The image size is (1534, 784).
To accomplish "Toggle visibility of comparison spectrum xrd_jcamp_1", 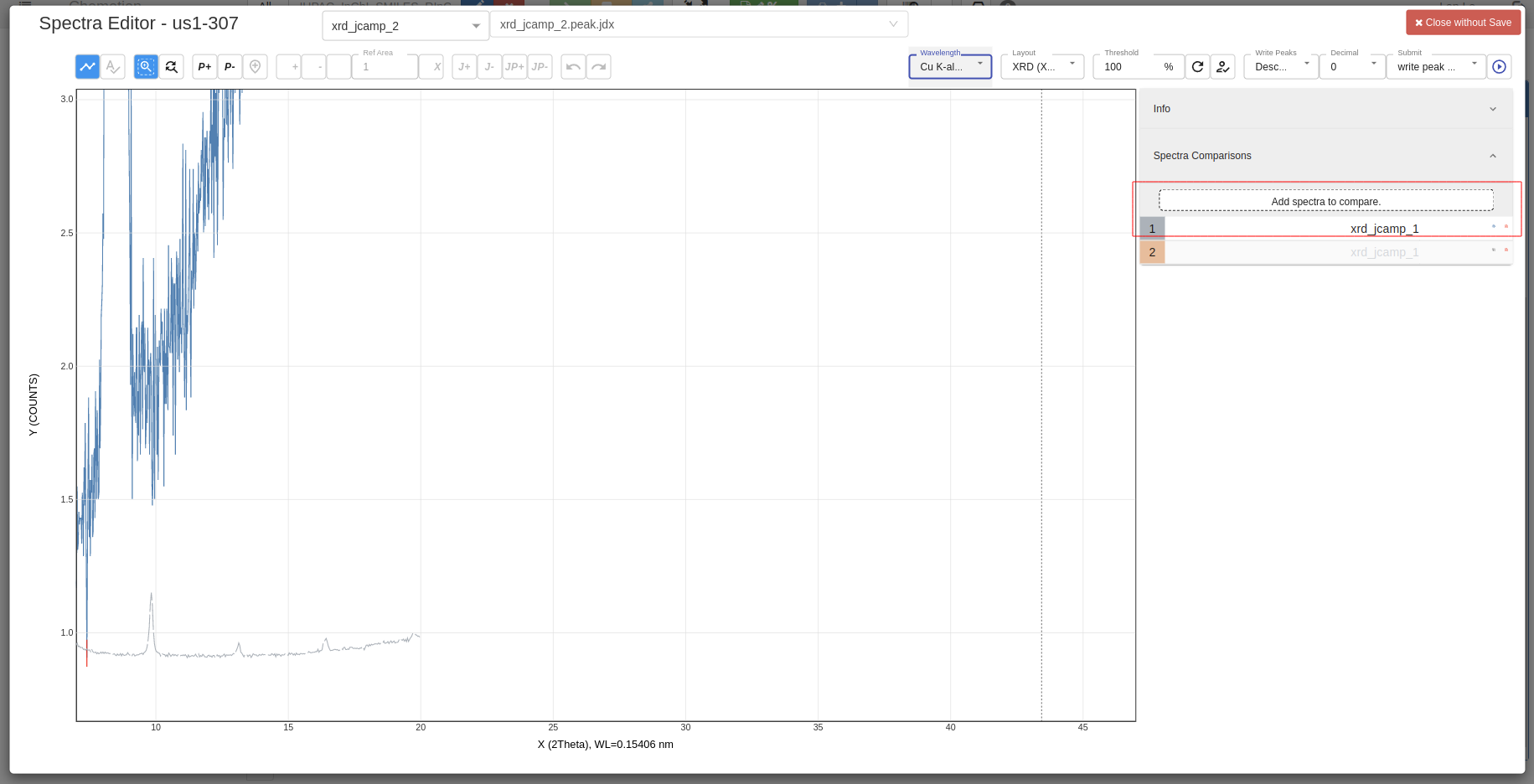I will (x=1493, y=226).
